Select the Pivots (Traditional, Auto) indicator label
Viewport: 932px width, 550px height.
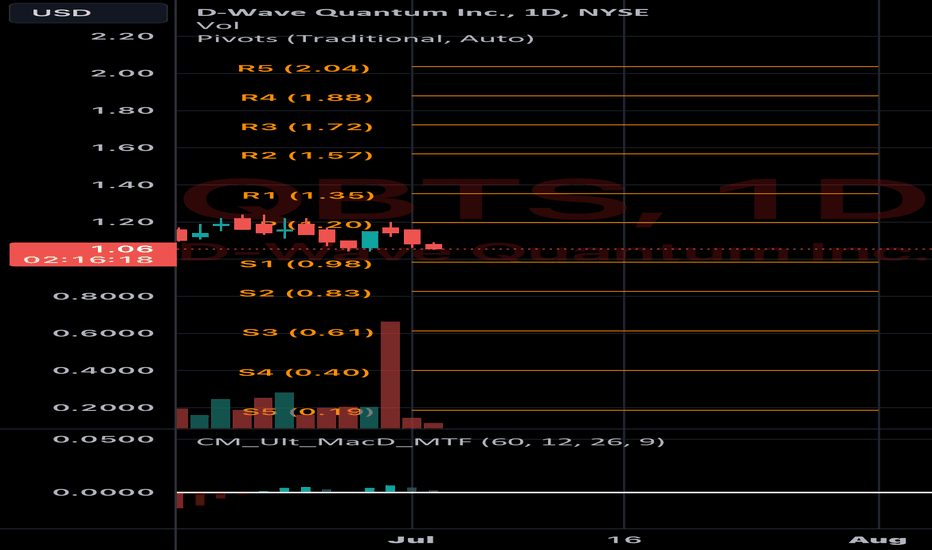[x=365, y=39]
